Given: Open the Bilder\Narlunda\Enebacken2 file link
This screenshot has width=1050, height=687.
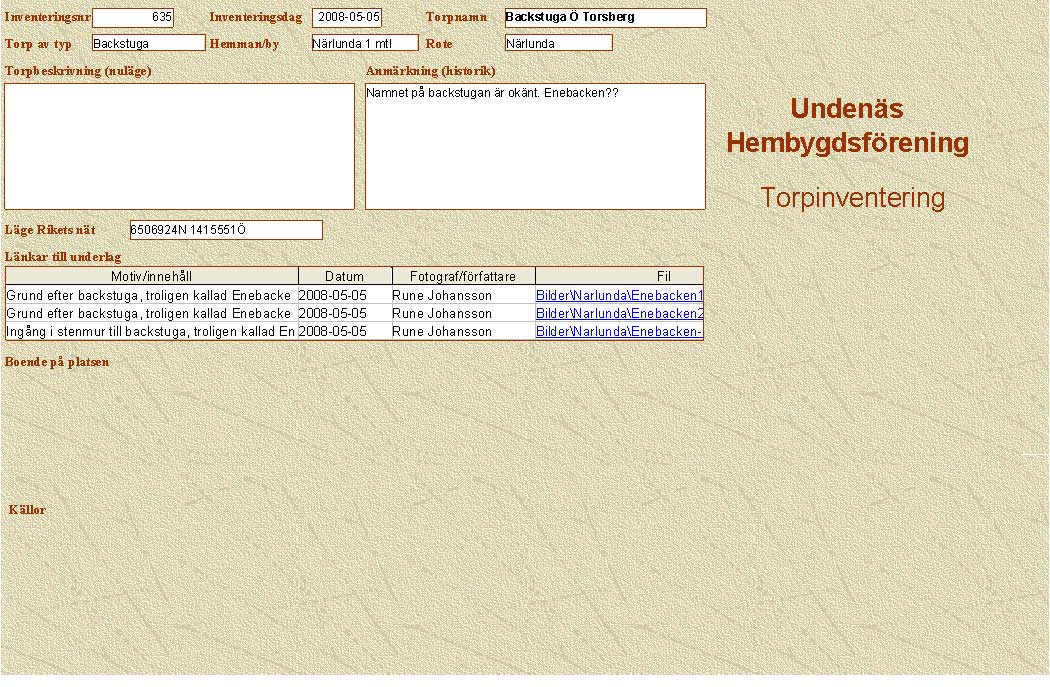Looking at the screenshot, I should tap(619, 314).
